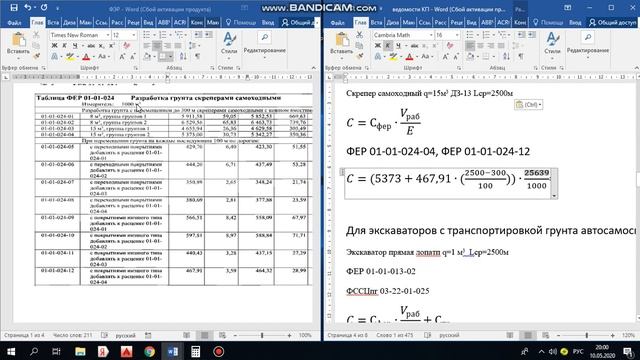Click Вход sign-in in left Word window
The height and width of the screenshot is (360, 640).
coord(268,22)
